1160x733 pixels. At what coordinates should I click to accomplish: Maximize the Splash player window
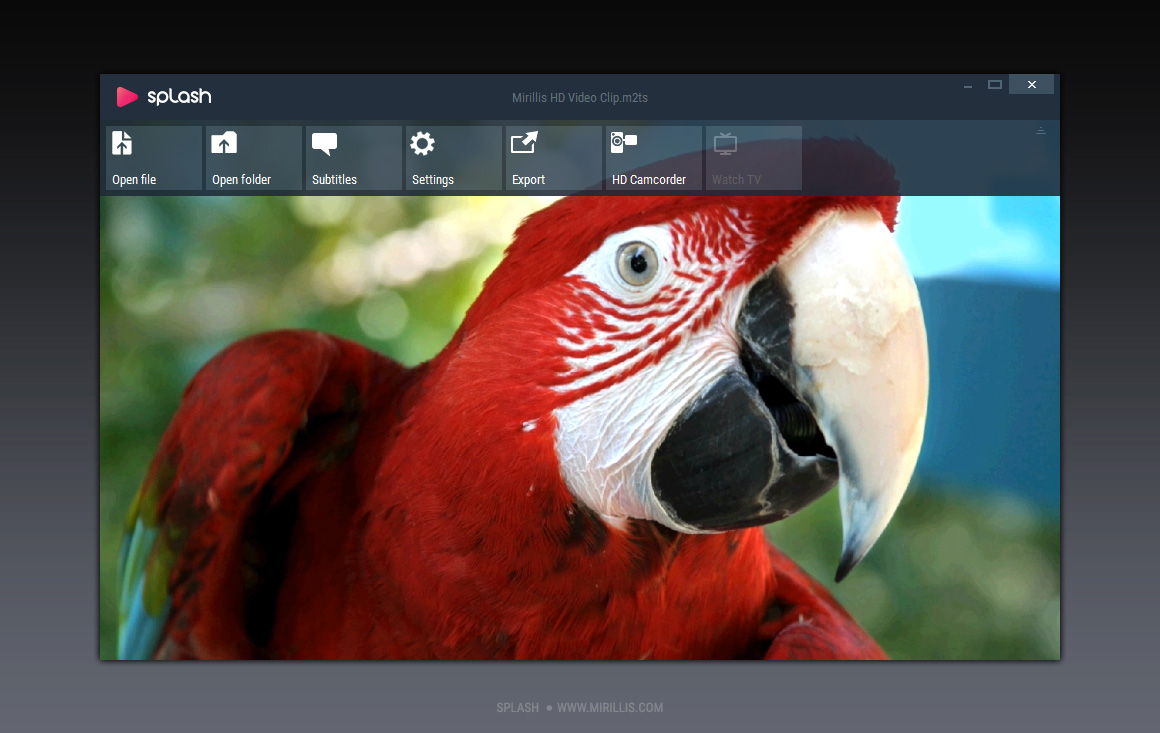click(995, 85)
